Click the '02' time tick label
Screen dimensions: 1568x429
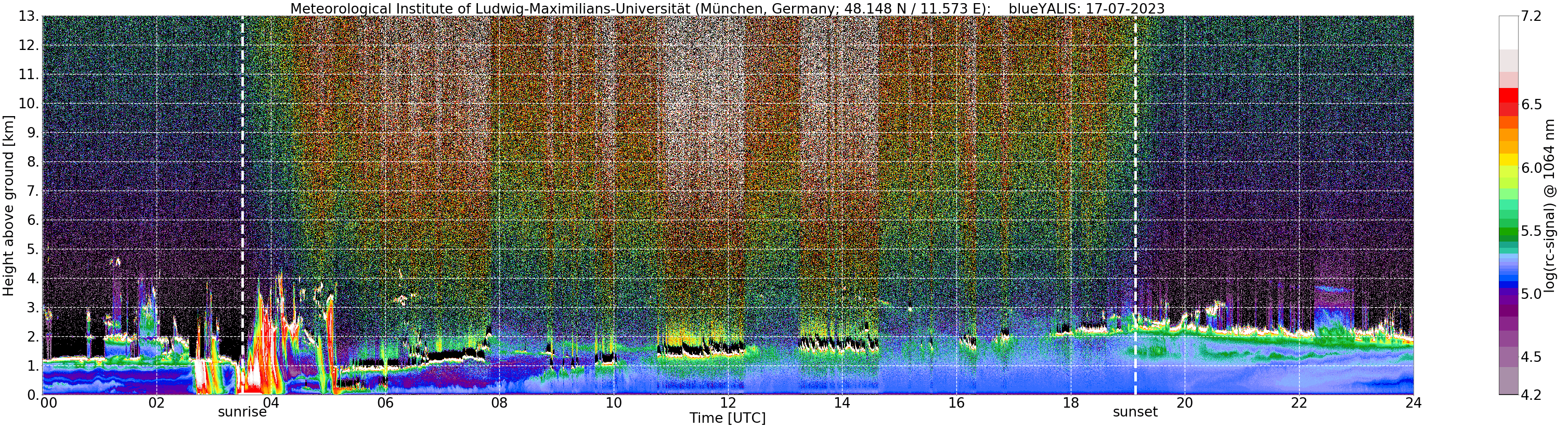click(x=157, y=403)
